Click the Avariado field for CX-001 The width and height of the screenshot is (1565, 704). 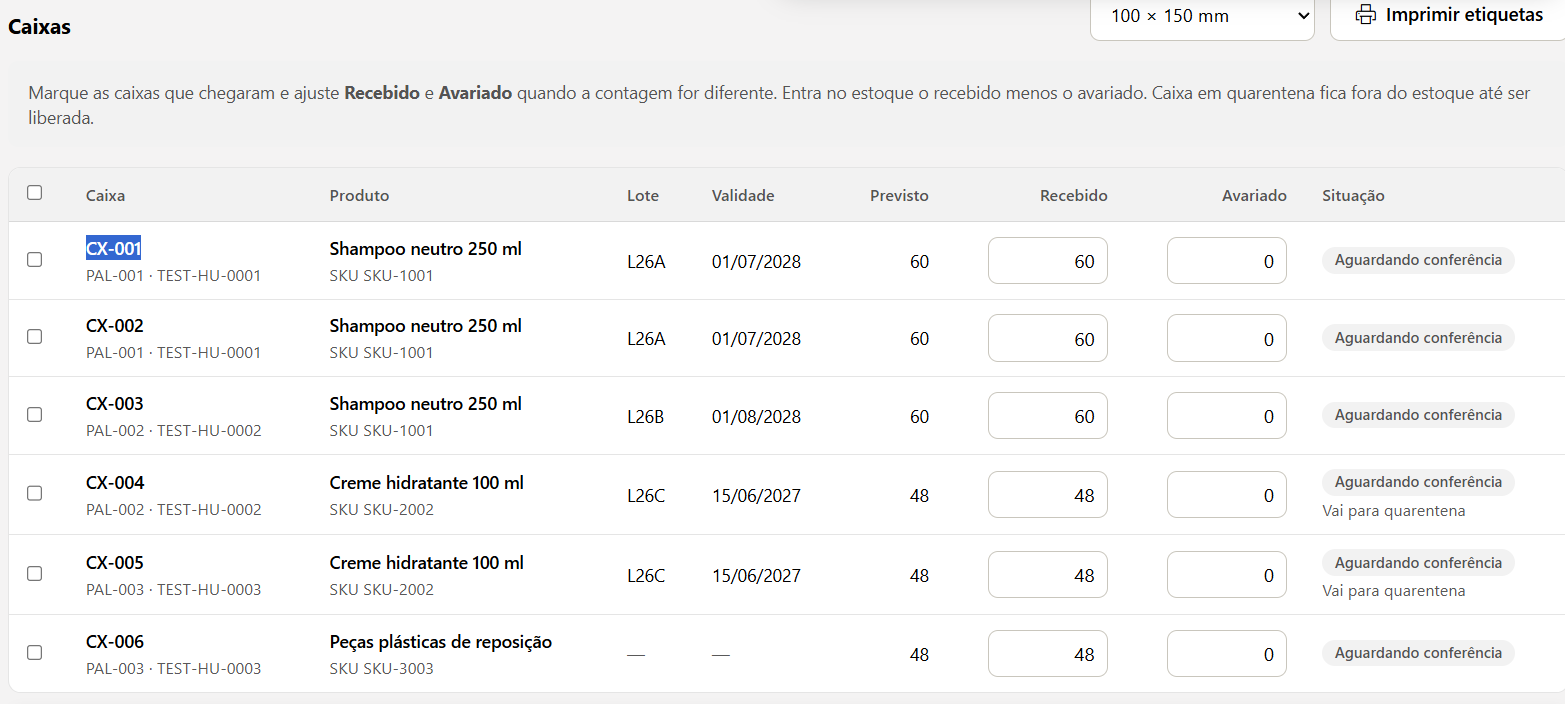pyautogui.click(x=1227, y=261)
